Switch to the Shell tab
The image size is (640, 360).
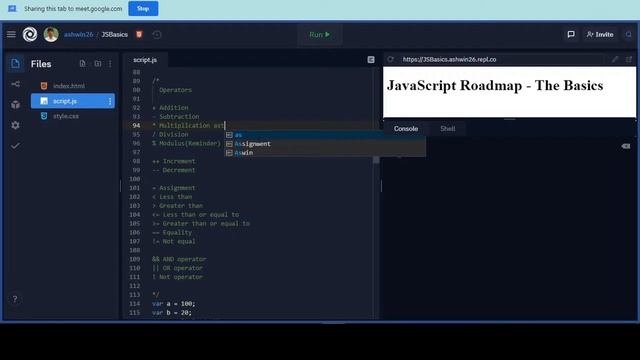pyautogui.click(x=447, y=129)
